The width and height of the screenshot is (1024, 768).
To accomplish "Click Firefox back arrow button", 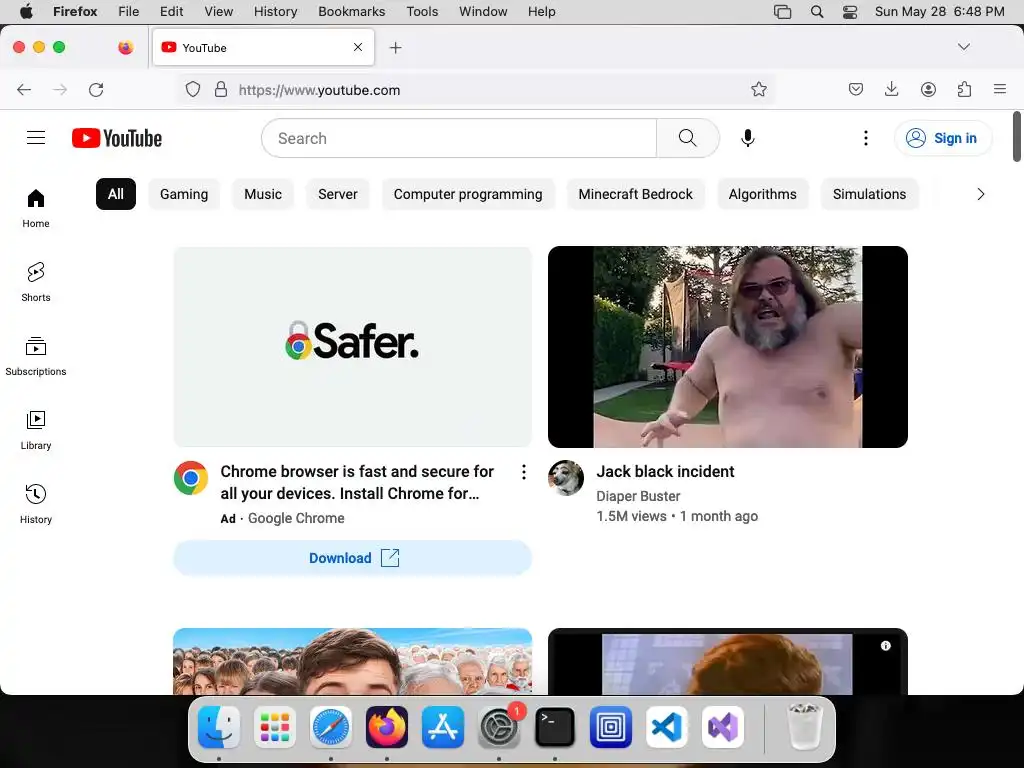I will [x=24, y=89].
